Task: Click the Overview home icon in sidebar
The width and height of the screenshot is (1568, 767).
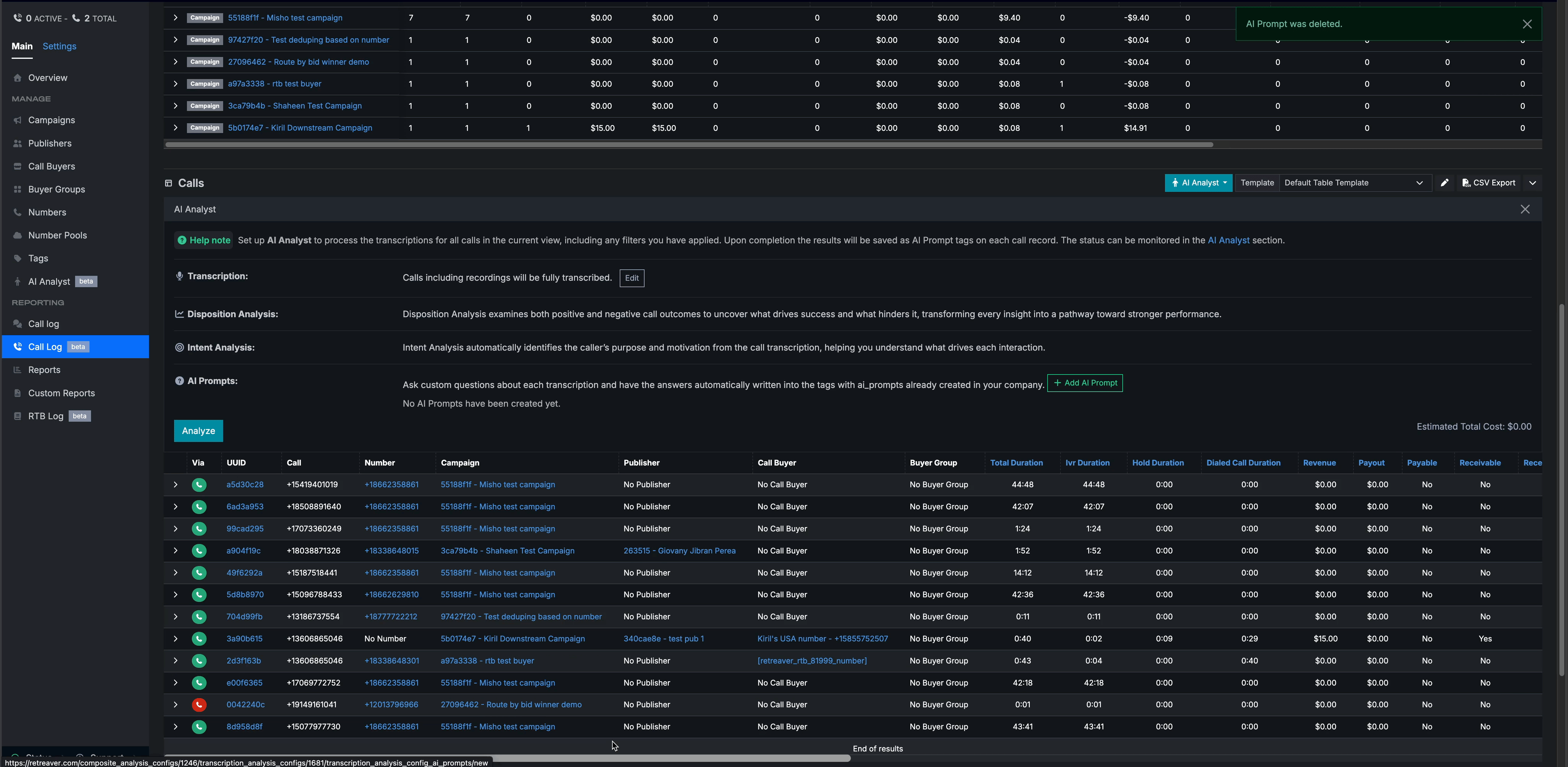Action: [x=18, y=78]
